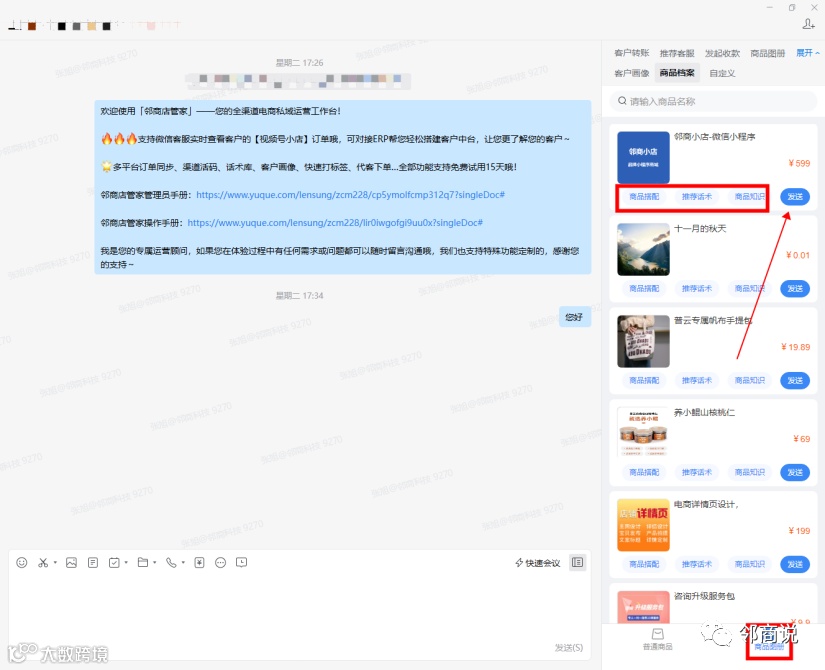Switch to 发起收款 tab
Screen dimensions: 825x670
point(722,53)
